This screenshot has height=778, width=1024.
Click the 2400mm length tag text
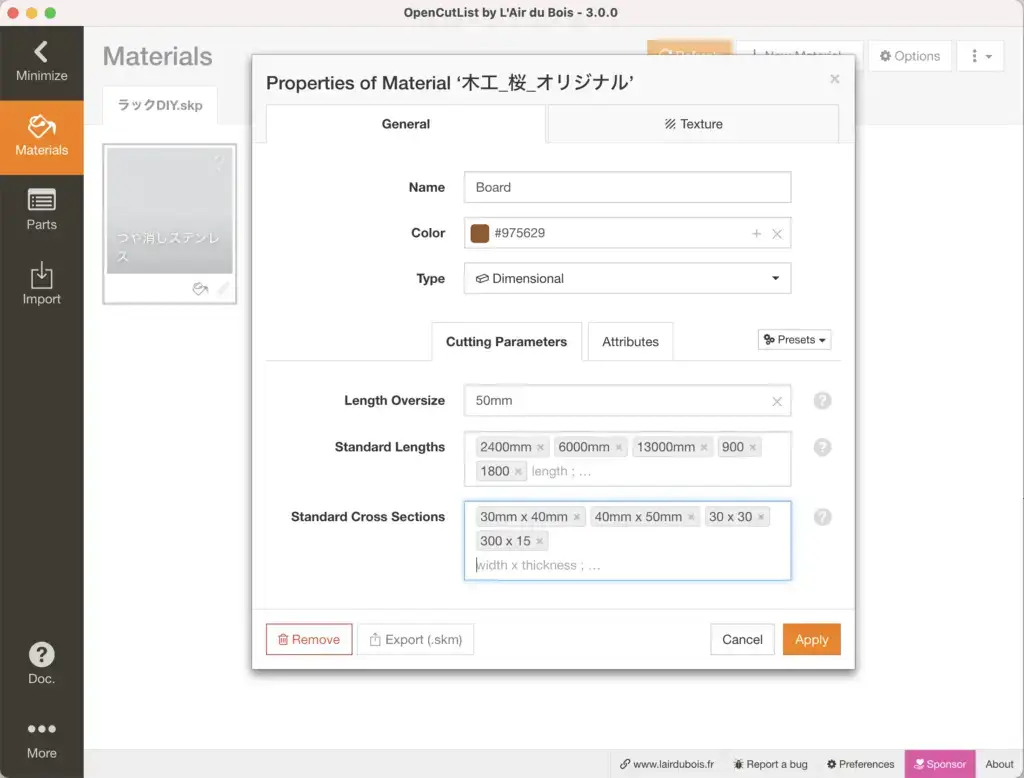pos(505,447)
